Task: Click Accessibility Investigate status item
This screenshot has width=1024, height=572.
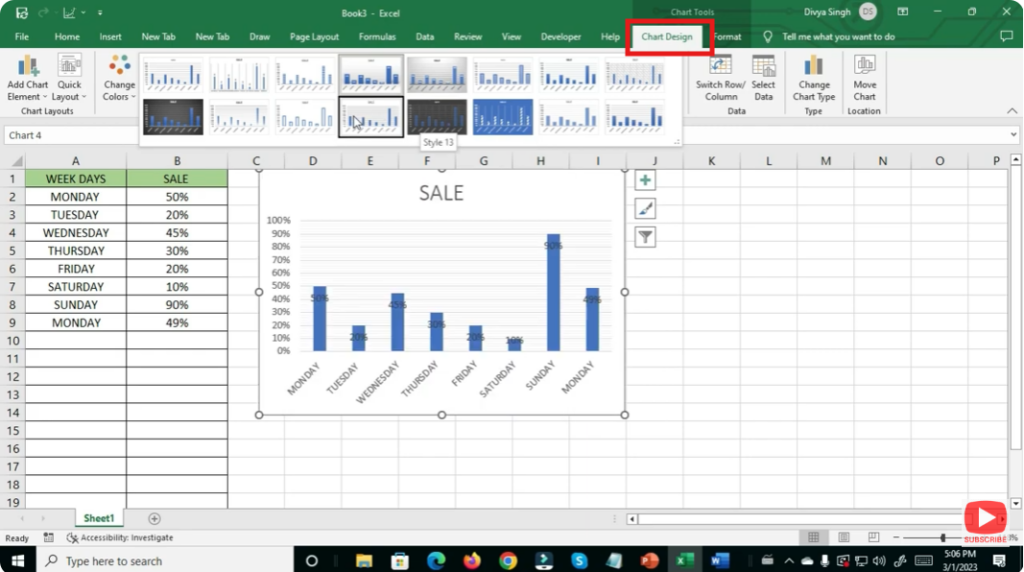Action: point(120,537)
